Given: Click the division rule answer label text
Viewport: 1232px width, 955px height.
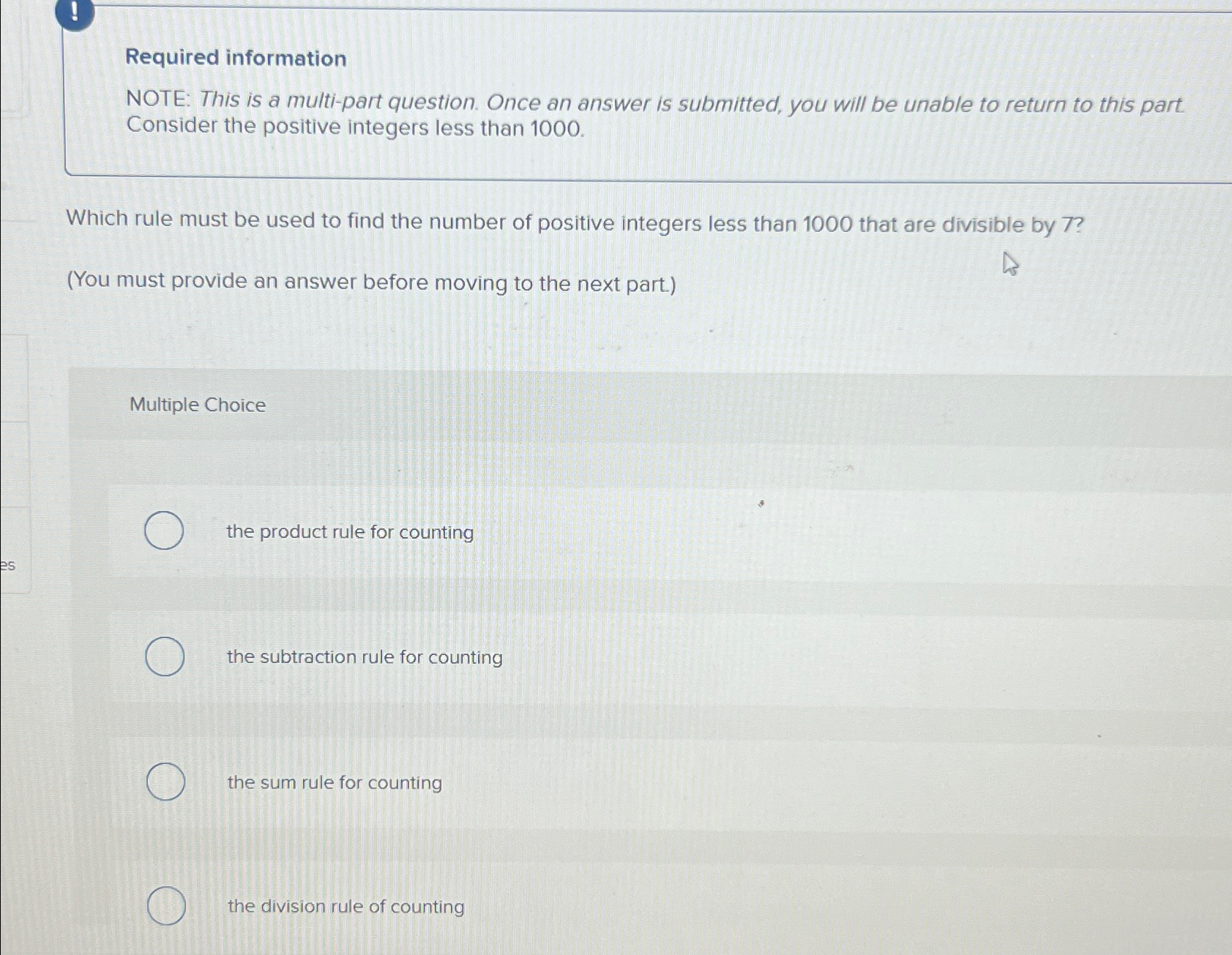Looking at the screenshot, I should [x=344, y=907].
